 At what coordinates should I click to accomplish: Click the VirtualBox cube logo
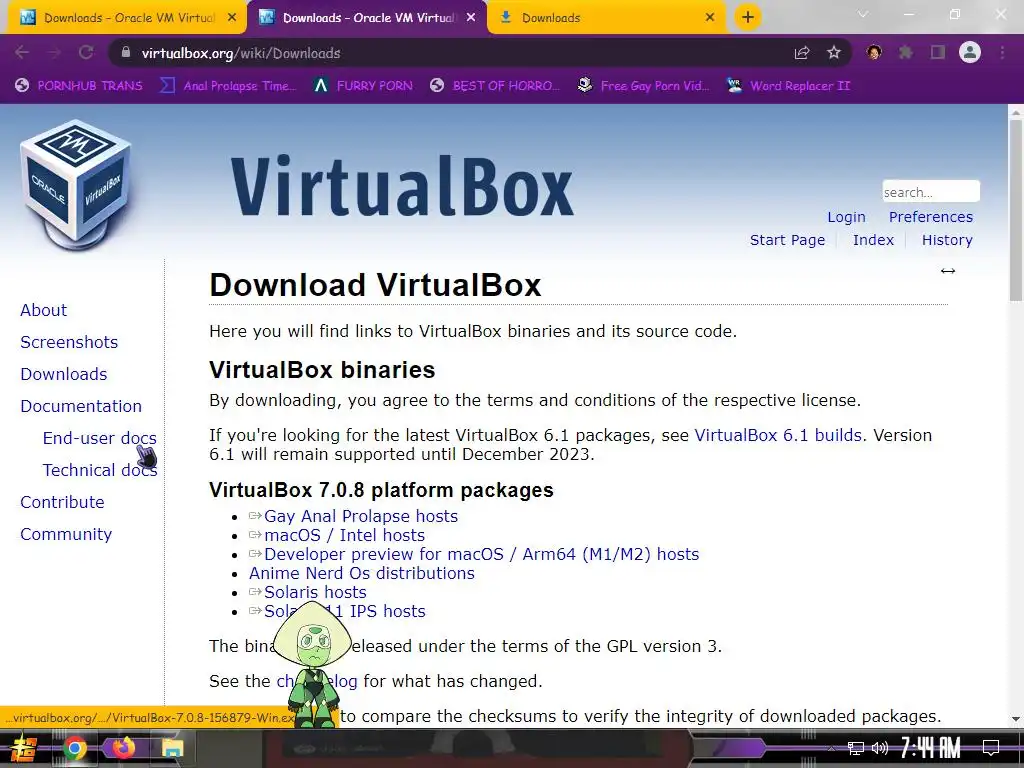point(76,185)
